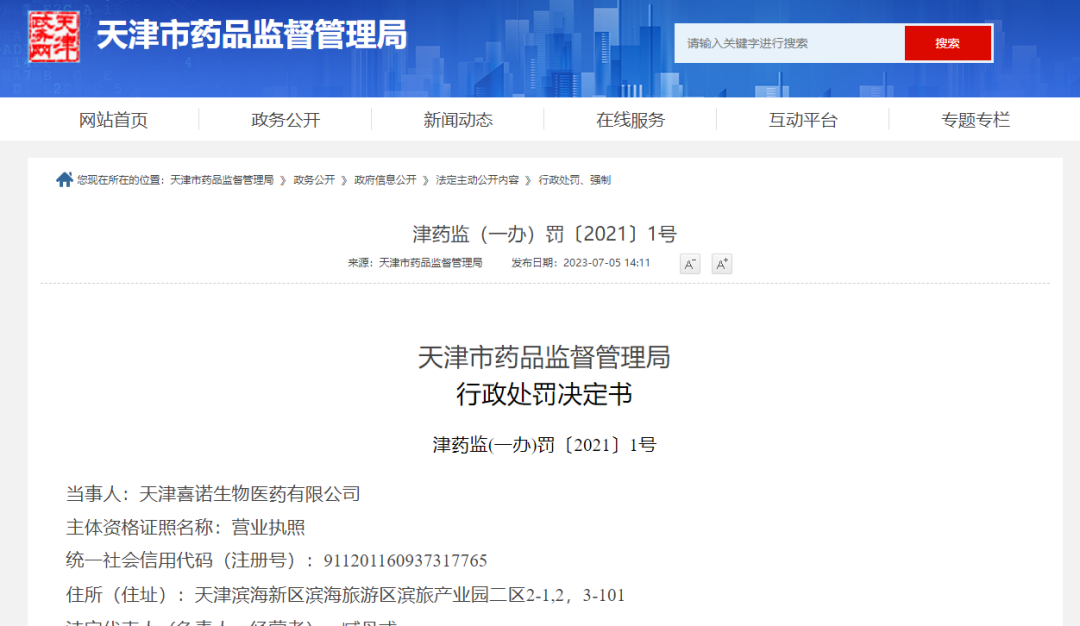Select the 在线服务 navigation item

pos(630,120)
